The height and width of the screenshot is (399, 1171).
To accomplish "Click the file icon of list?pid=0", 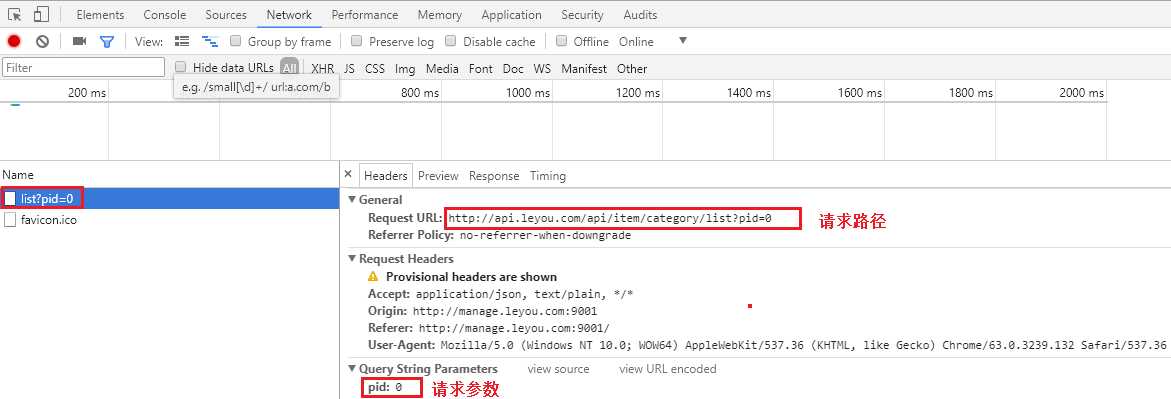I will pyautogui.click(x=10, y=198).
